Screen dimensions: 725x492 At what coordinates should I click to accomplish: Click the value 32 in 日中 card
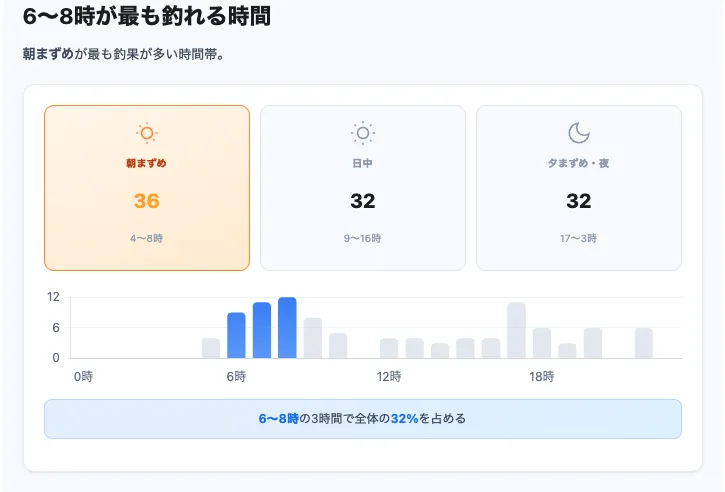362,201
